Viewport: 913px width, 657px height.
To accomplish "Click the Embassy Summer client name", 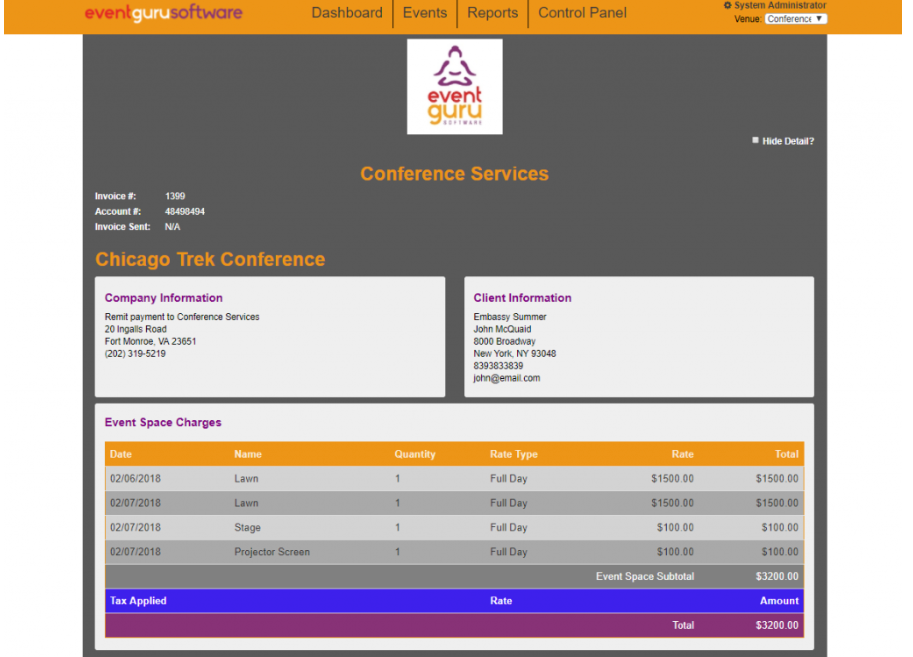I will coord(510,317).
